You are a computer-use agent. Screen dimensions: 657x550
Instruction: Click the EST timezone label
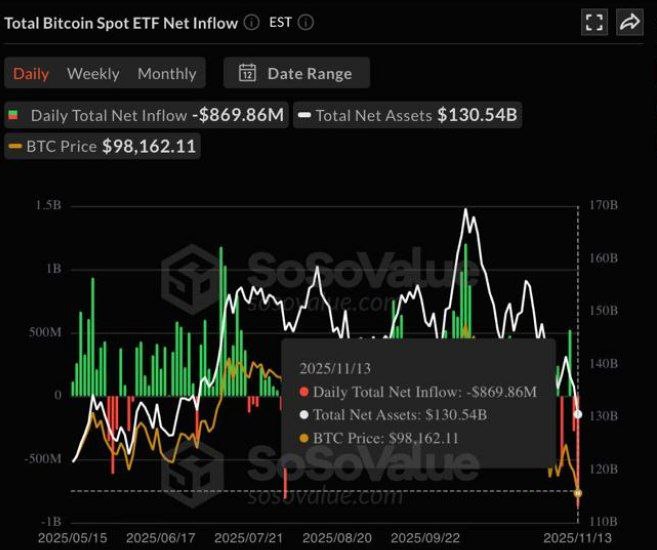pyautogui.click(x=281, y=22)
